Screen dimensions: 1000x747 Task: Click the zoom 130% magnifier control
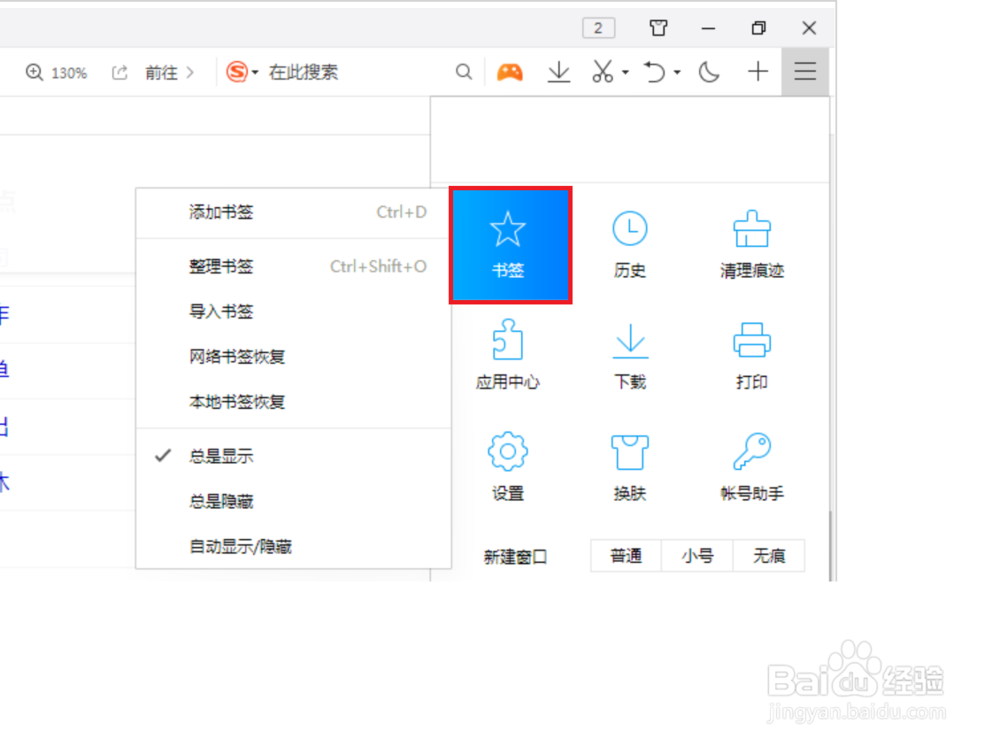[x=56, y=73]
